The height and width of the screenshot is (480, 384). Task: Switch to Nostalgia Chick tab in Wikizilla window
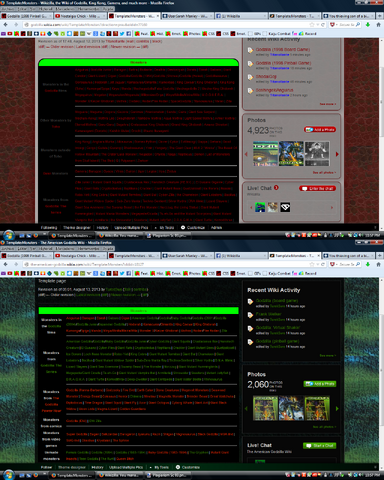coord(80,16)
